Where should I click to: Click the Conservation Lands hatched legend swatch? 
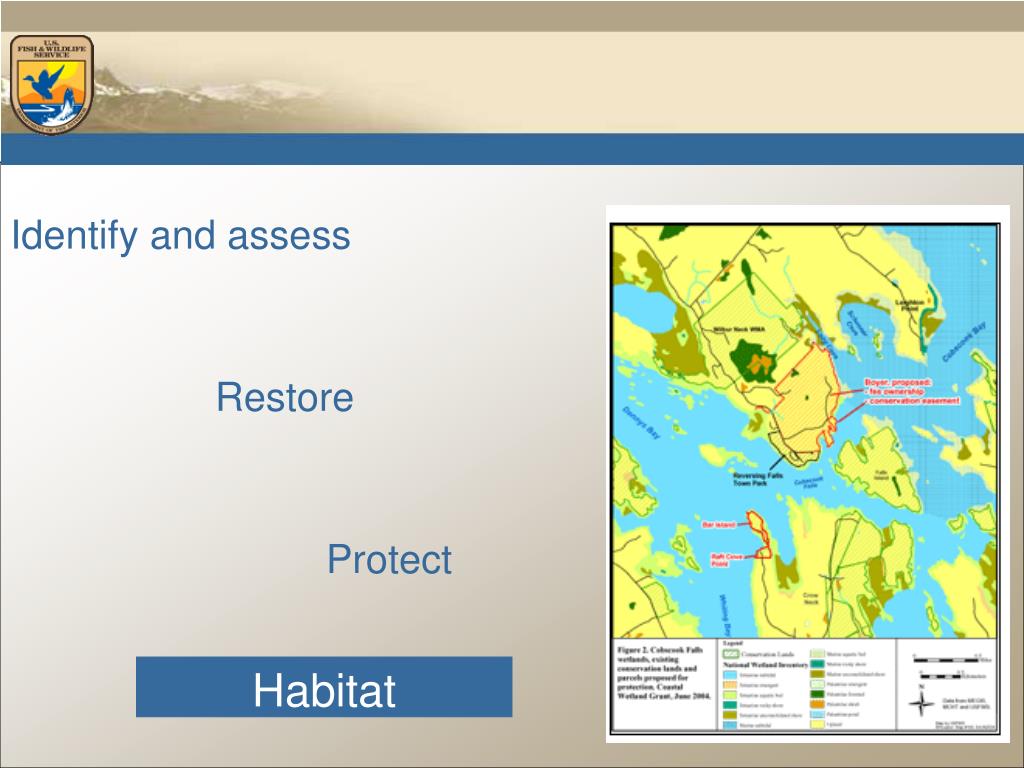tap(730, 654)
